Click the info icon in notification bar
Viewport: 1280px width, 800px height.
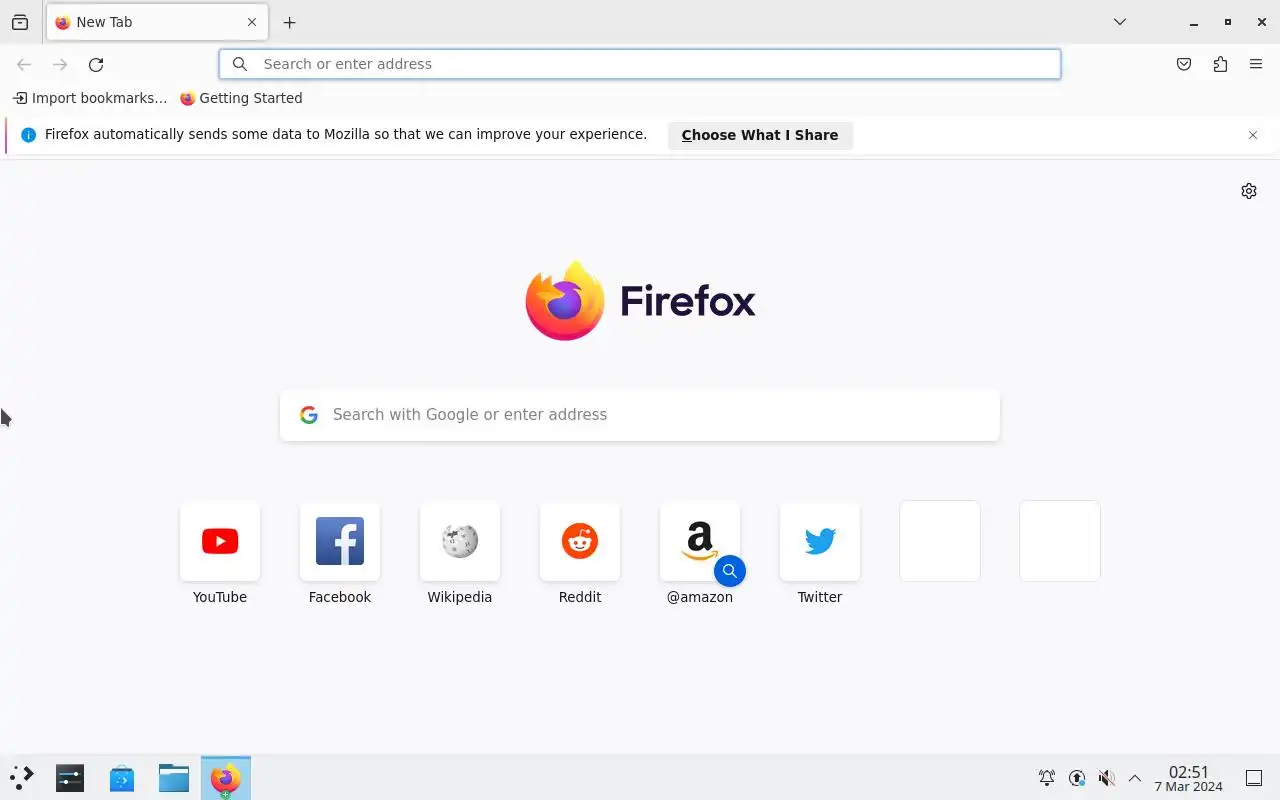(28, 135)
